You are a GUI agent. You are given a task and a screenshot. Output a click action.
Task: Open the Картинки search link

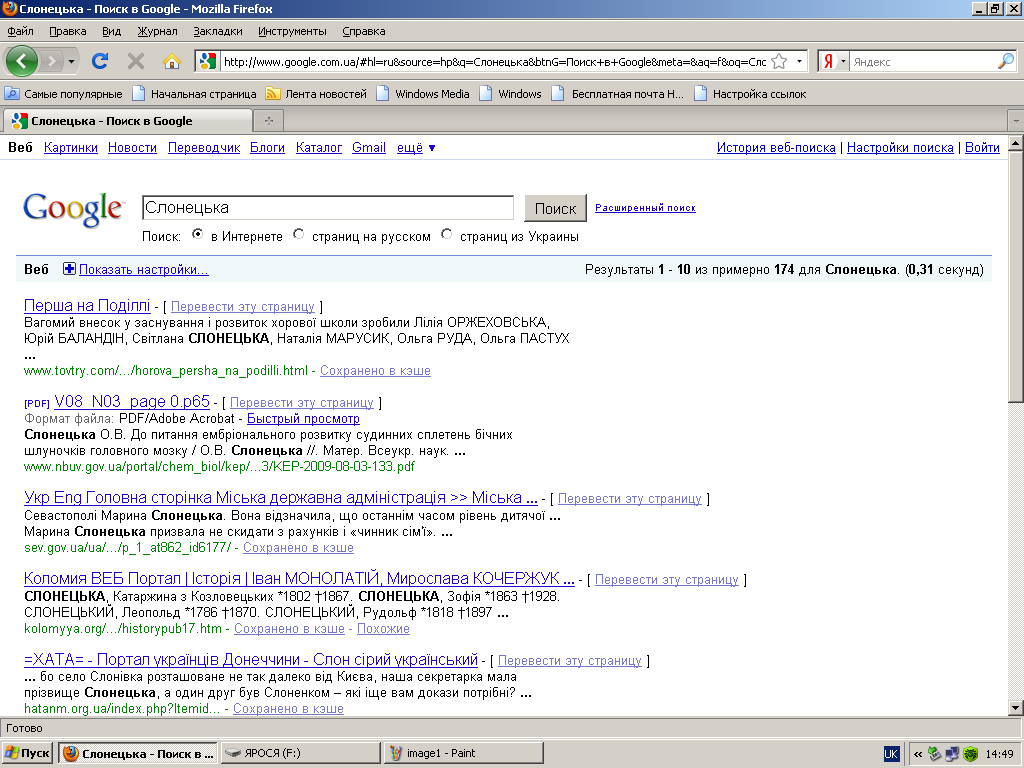(x=71, y=148)
